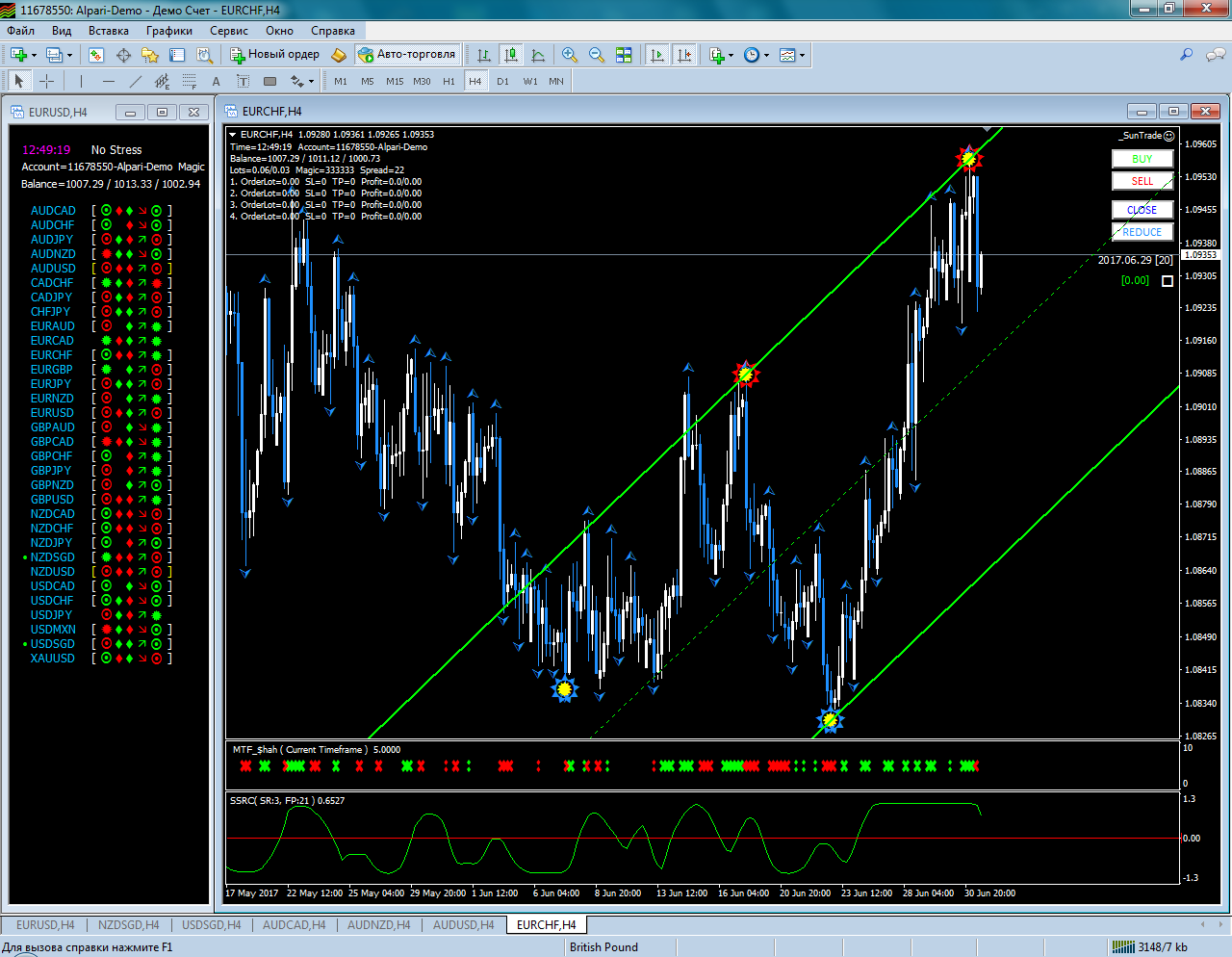Screen dimensions: 1232x957
Task: Zoom in on the chart
Action: pyautogui.click(x=570, y=55)
